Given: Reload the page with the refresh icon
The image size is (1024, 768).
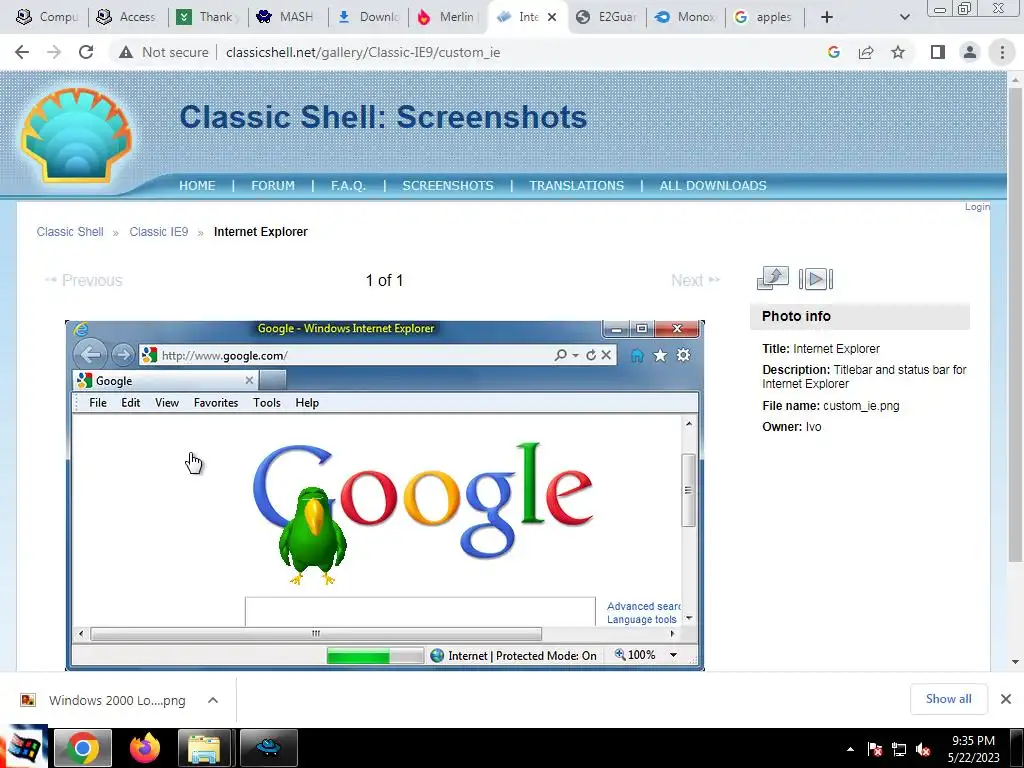Looking at the screenshot, I should pyautogui.click(x=86, y=52).
